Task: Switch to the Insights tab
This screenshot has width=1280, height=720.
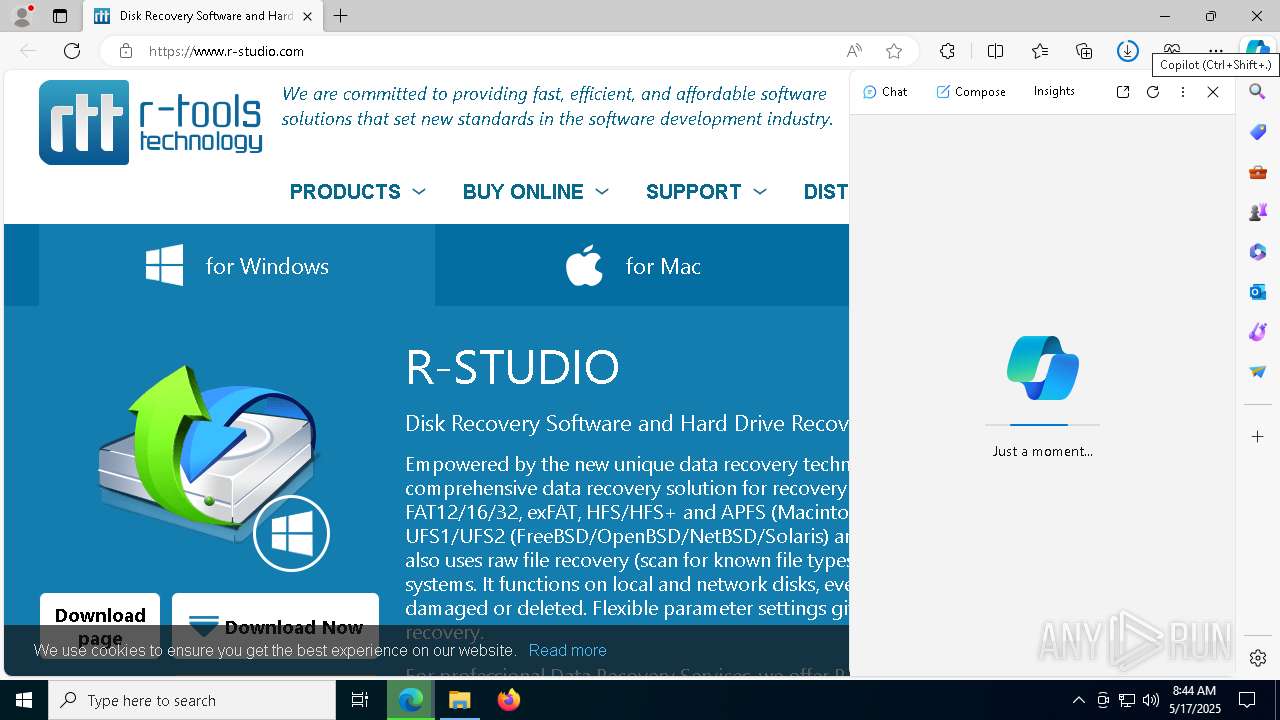Action: coord(1054,91)
